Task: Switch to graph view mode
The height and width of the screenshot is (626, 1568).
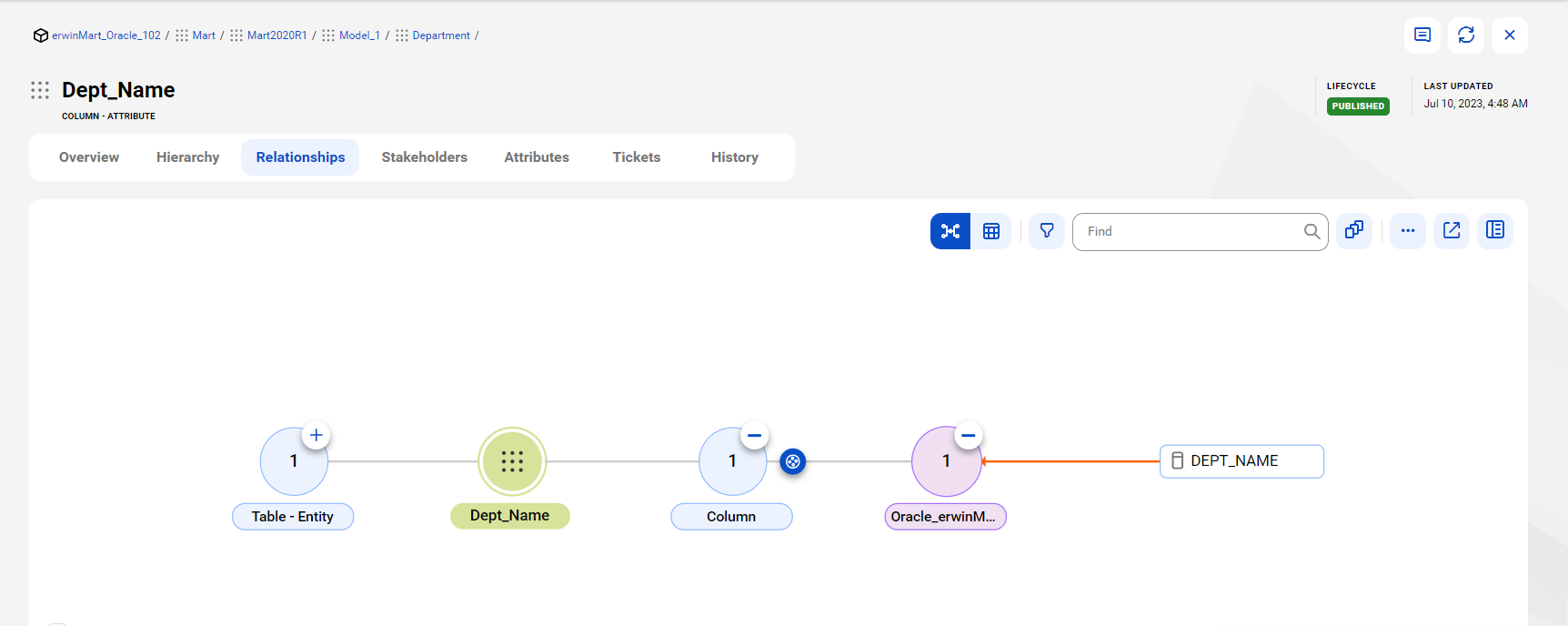Action: (950, 231)
